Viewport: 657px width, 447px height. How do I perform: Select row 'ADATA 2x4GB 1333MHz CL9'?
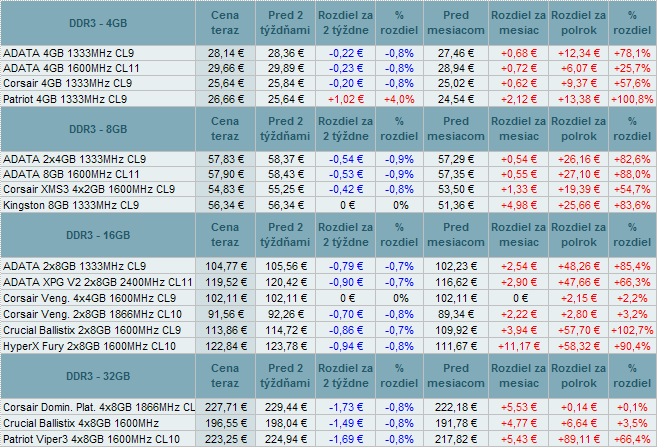328,159
